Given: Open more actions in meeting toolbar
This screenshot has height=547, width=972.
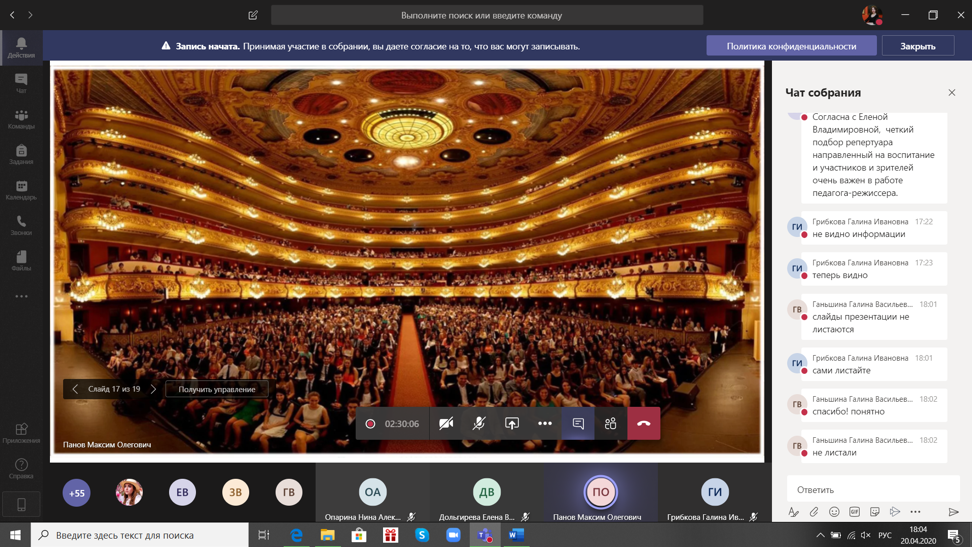Looking at the screenshot, I should tap(545, 424).
